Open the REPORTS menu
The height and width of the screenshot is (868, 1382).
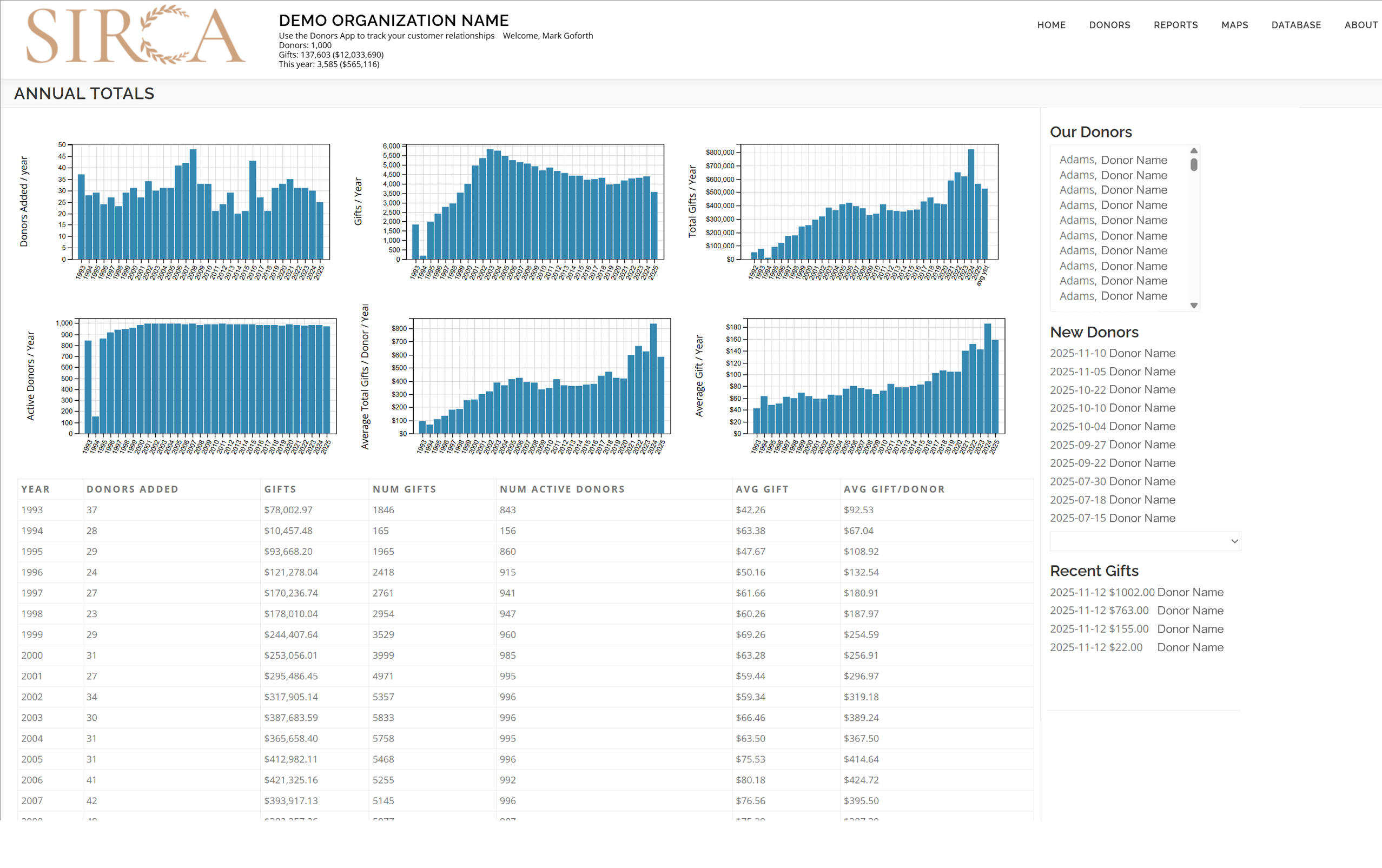point(1175,25)
